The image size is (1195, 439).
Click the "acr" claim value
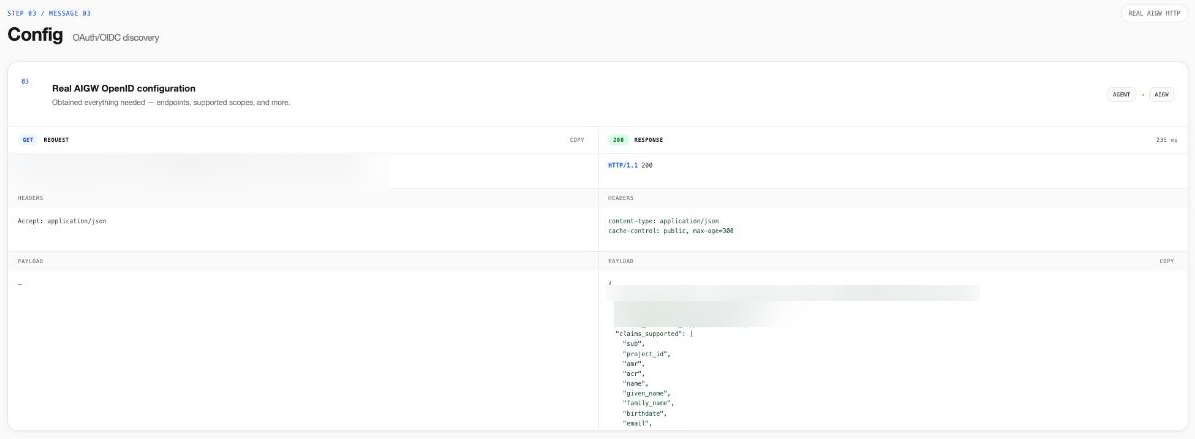(633, 373)
